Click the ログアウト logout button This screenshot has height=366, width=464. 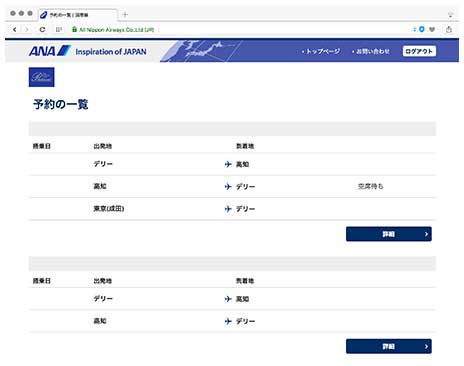coord(419,51)
